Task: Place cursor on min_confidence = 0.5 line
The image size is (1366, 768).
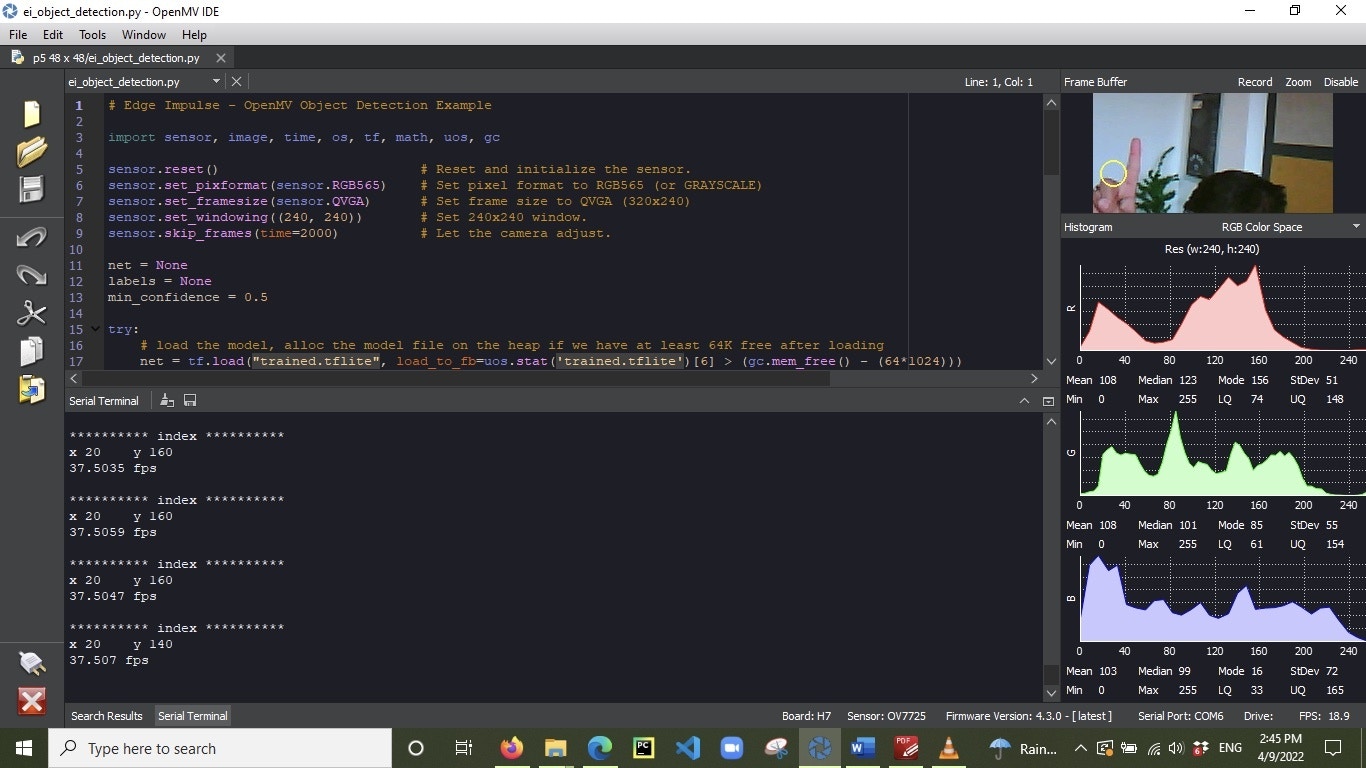Action: (x=188, y=297)
